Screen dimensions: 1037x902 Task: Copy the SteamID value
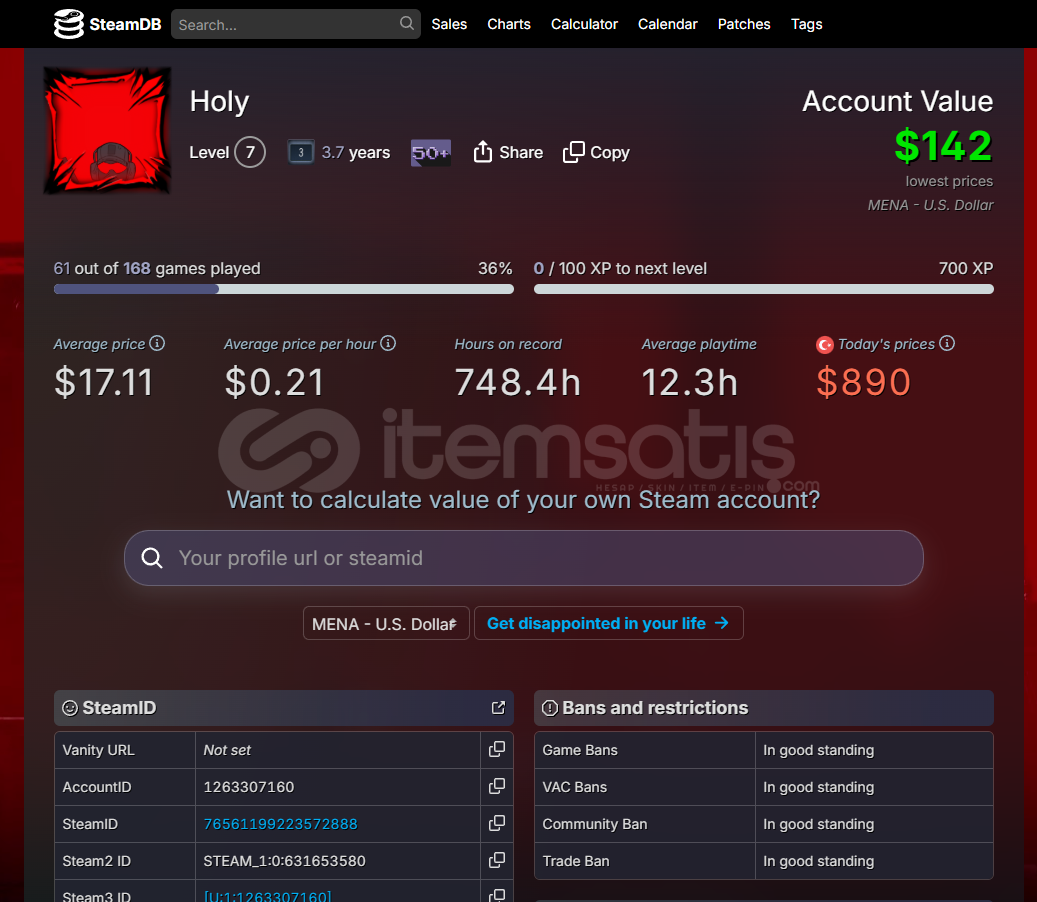tap(497, 823)
